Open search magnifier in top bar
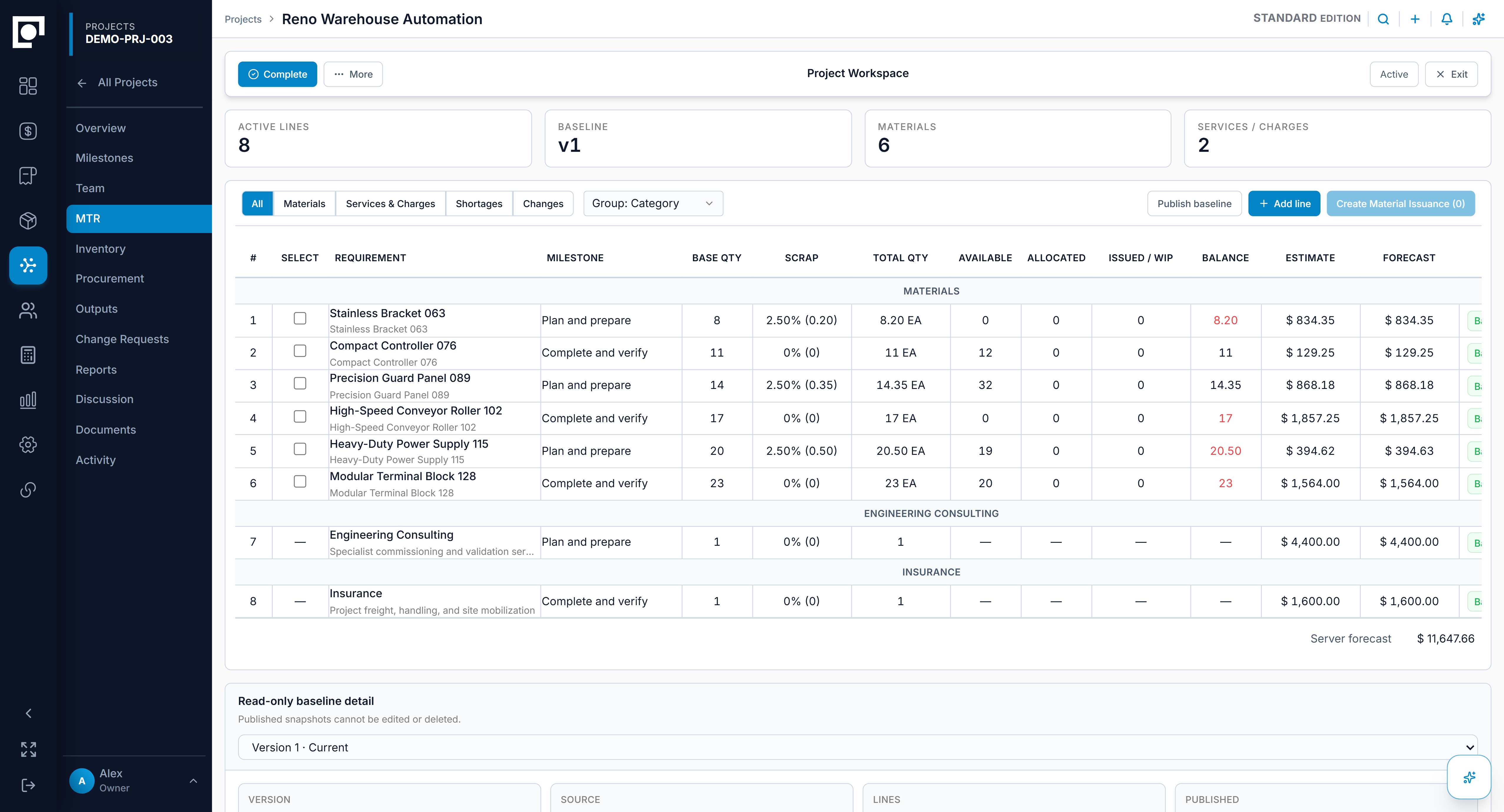 [1383, 19]
